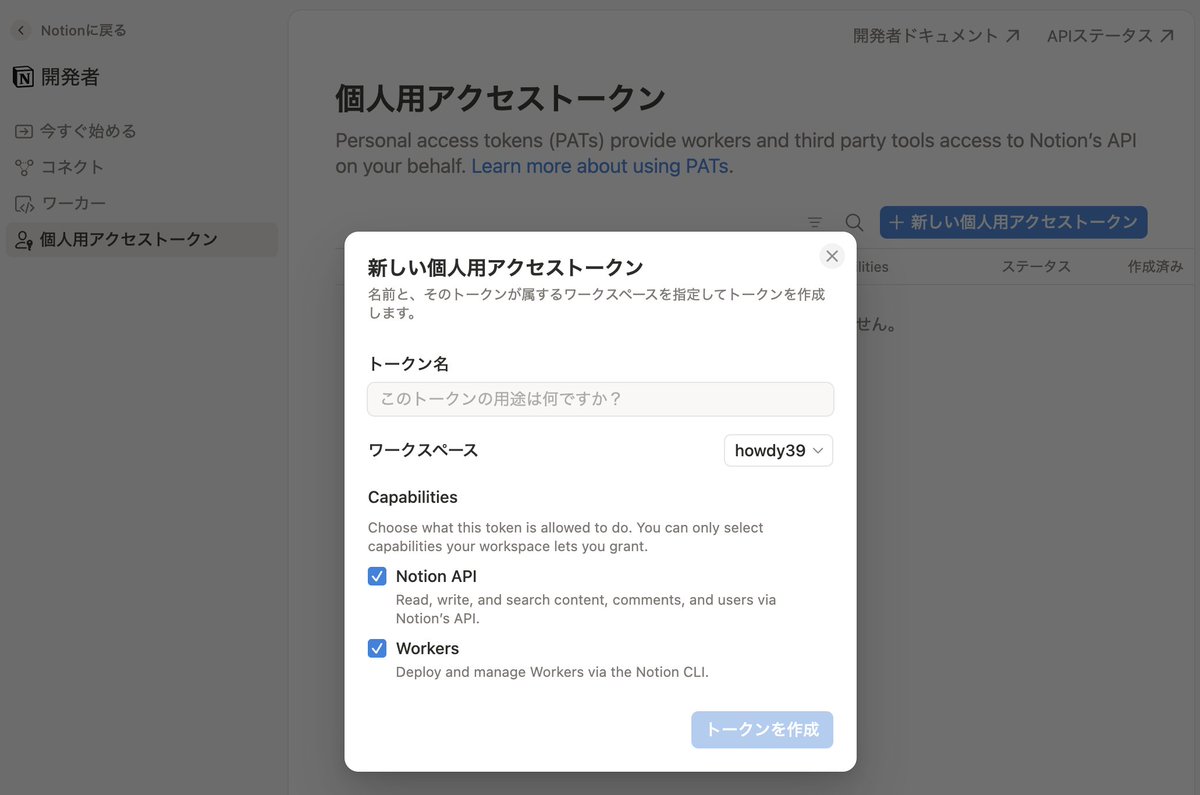Click the Notion API label text
The height and width of the screenshot is (795, 1200).
click(436, 576)
